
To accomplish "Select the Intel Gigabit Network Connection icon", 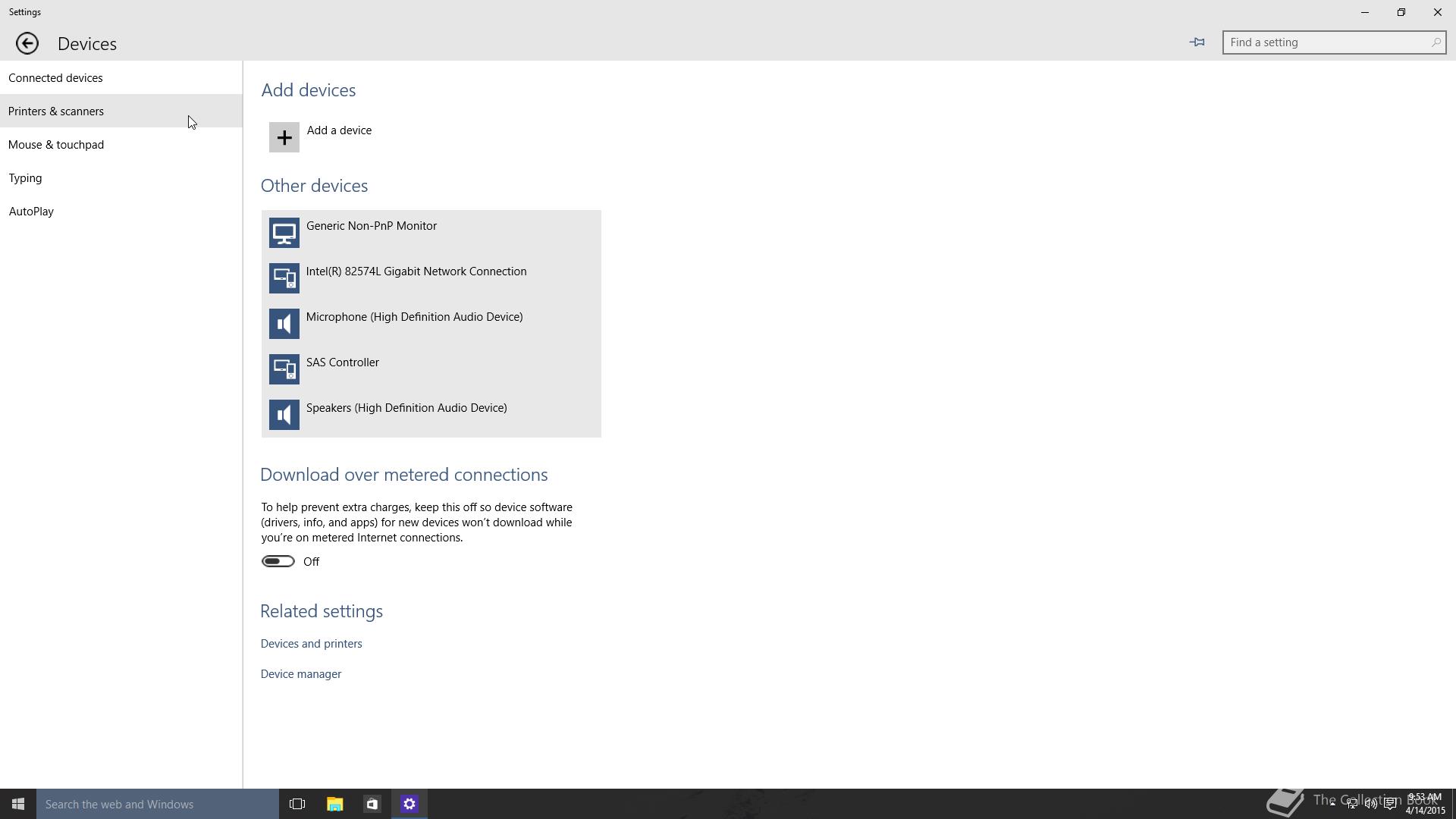I will (x=284, y=278).
